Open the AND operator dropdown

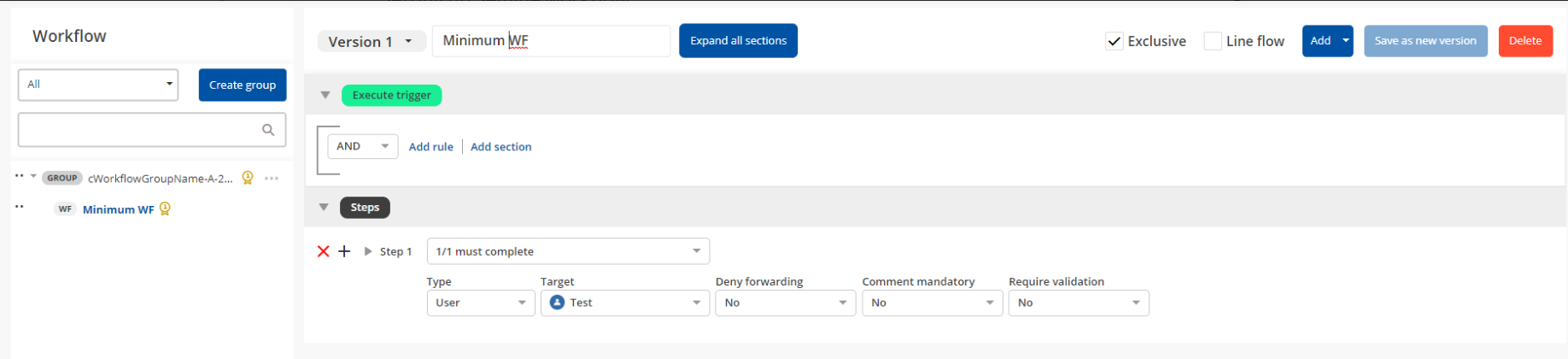pos(363,146)
